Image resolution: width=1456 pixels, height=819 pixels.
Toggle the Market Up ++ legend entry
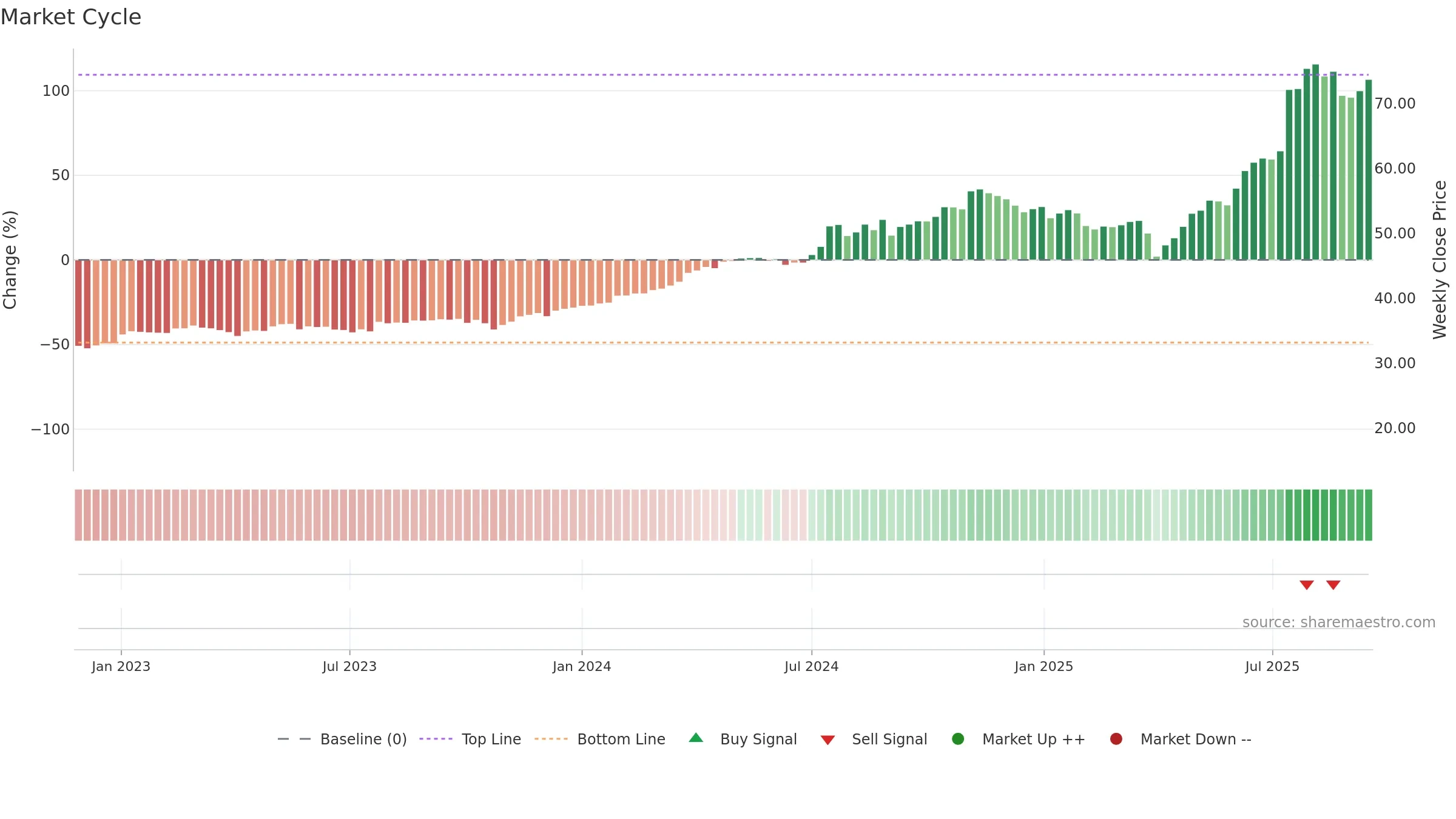point(1019,739)
